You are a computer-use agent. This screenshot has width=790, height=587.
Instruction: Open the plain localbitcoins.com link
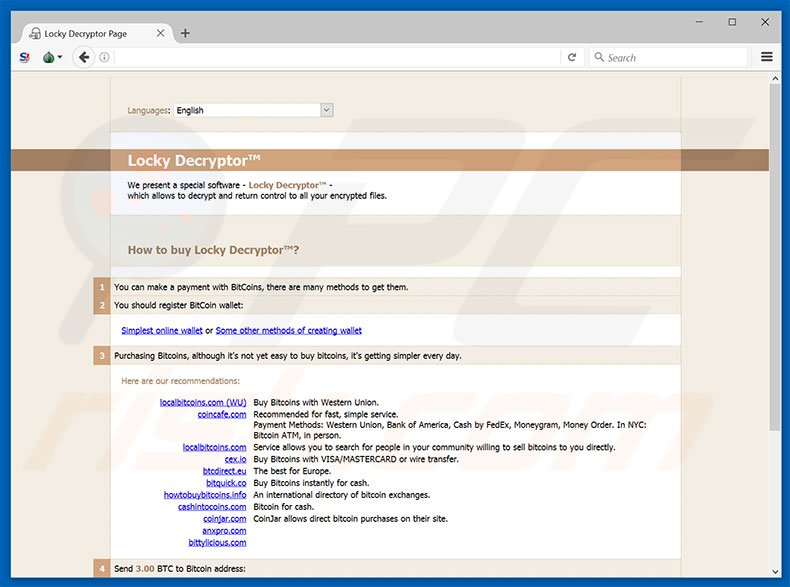(x=215, y=447)
